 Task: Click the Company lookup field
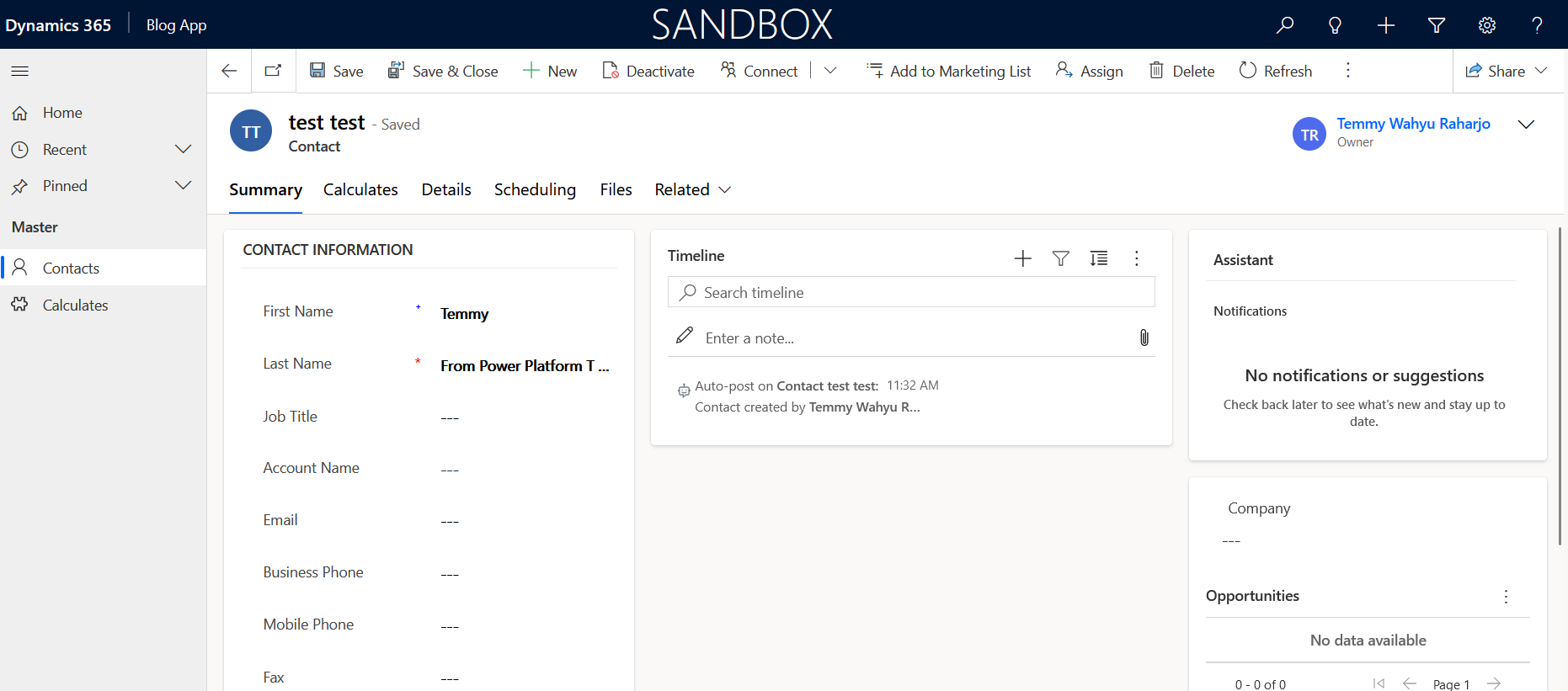click(1368, 540)
